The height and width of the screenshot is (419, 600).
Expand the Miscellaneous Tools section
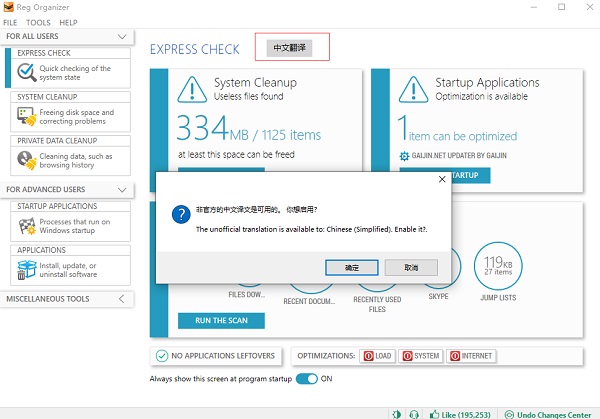(x=122, y=299)
